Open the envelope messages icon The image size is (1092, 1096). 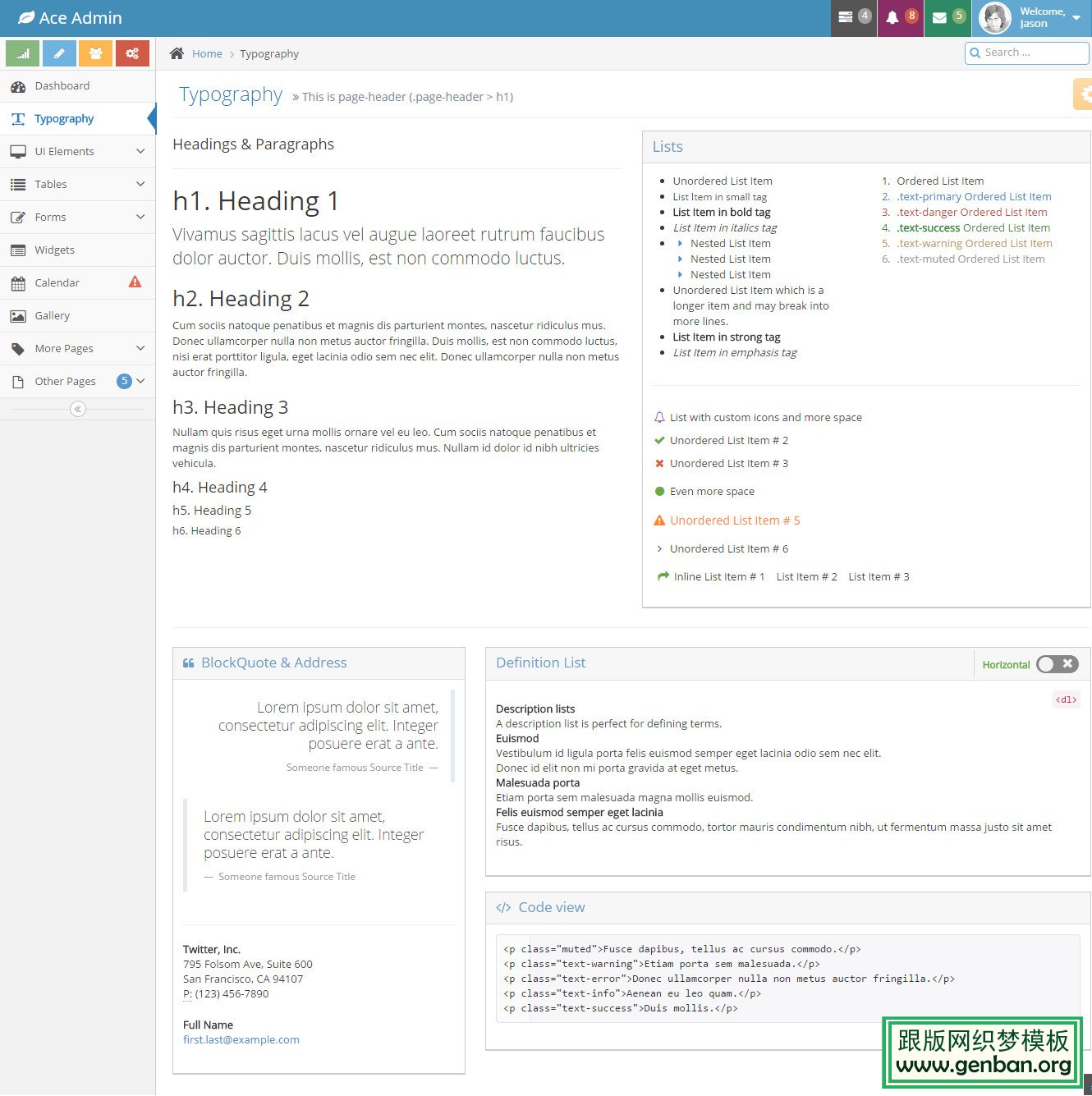(x=947, y=17)
